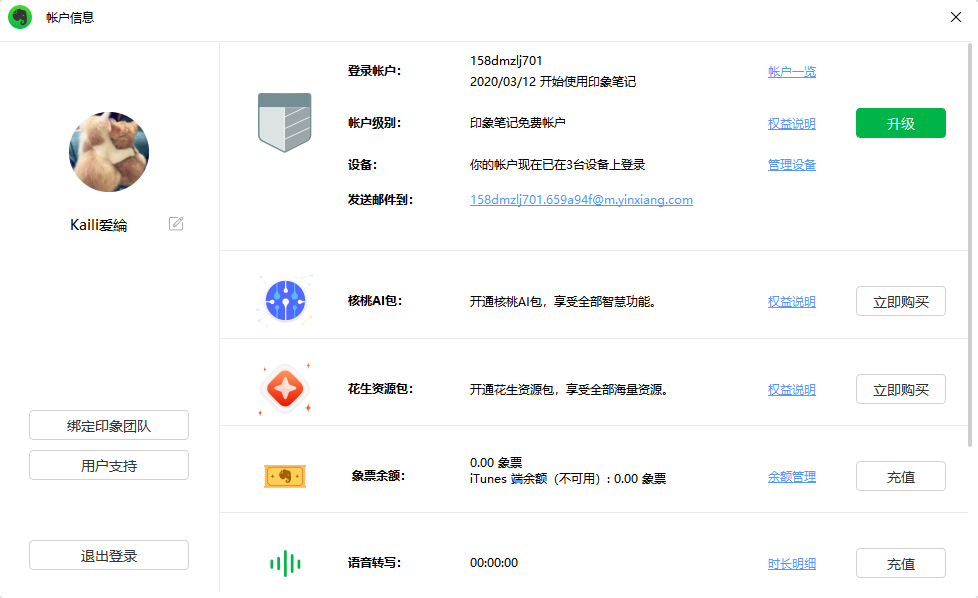Click the 2020/03/12 开始使用印象笔记 text
Viewport: 978px width, 598px height.
pos(553,82)
